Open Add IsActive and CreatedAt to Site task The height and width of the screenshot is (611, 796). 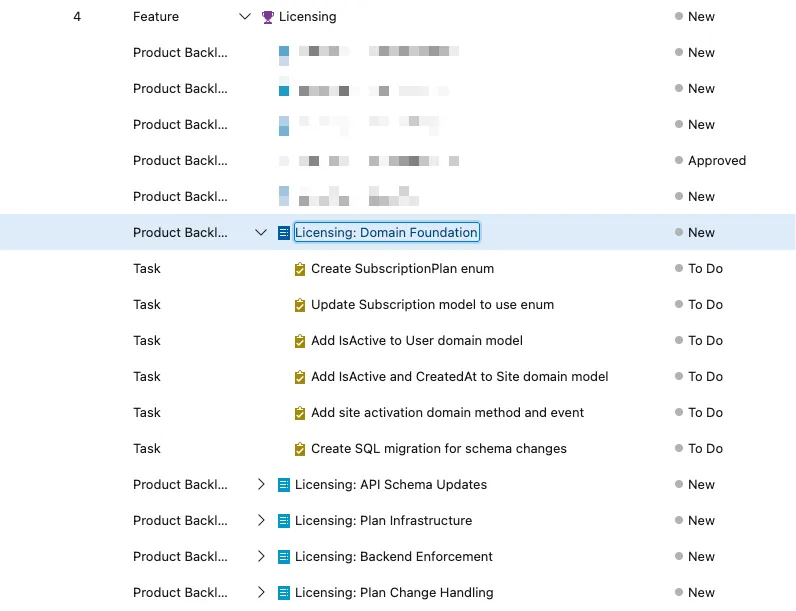pyautogui.click(x=459, y=377)
